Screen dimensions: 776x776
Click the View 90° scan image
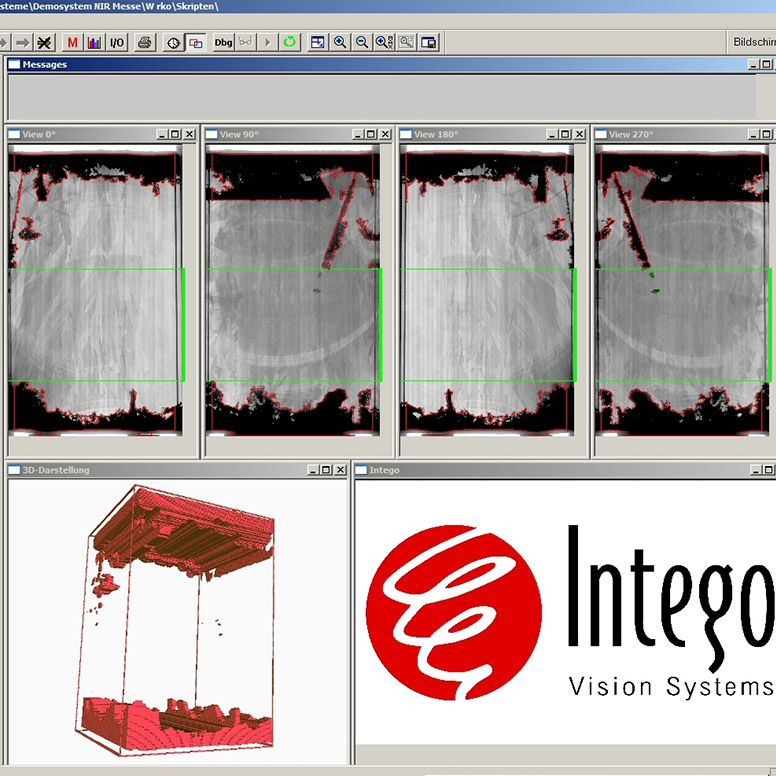[293, 291]
